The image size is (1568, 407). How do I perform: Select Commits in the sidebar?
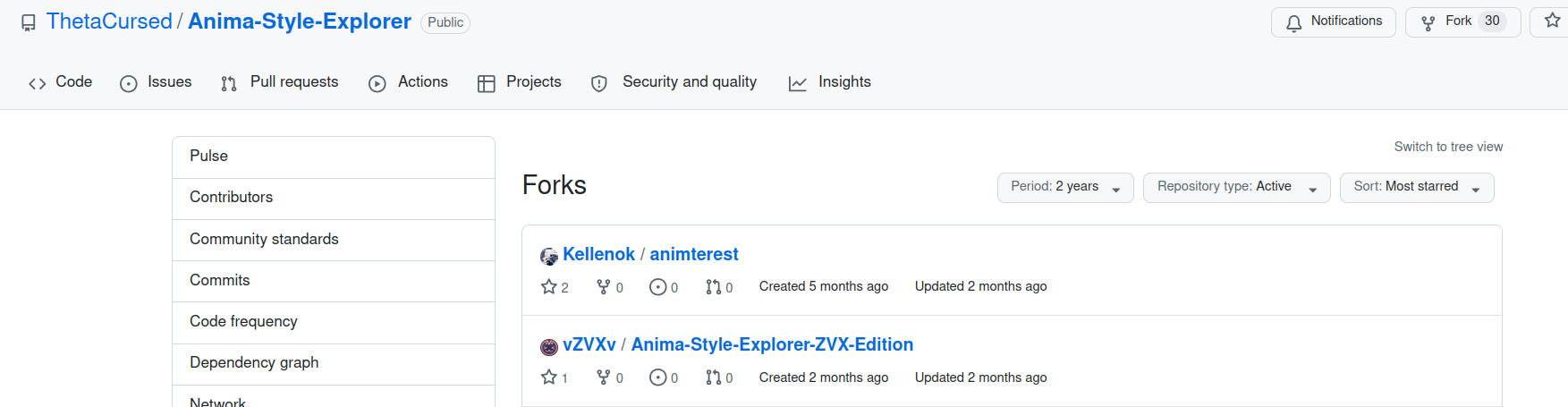[334, 281]
